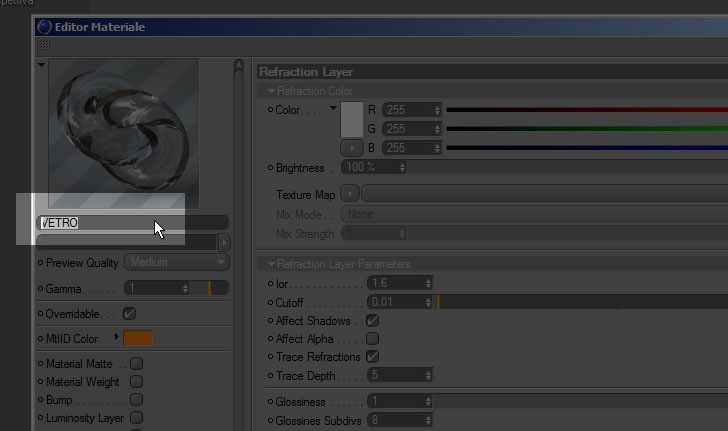Click the Mix Strength value field

pyautogui.click(x=370, y=233)
